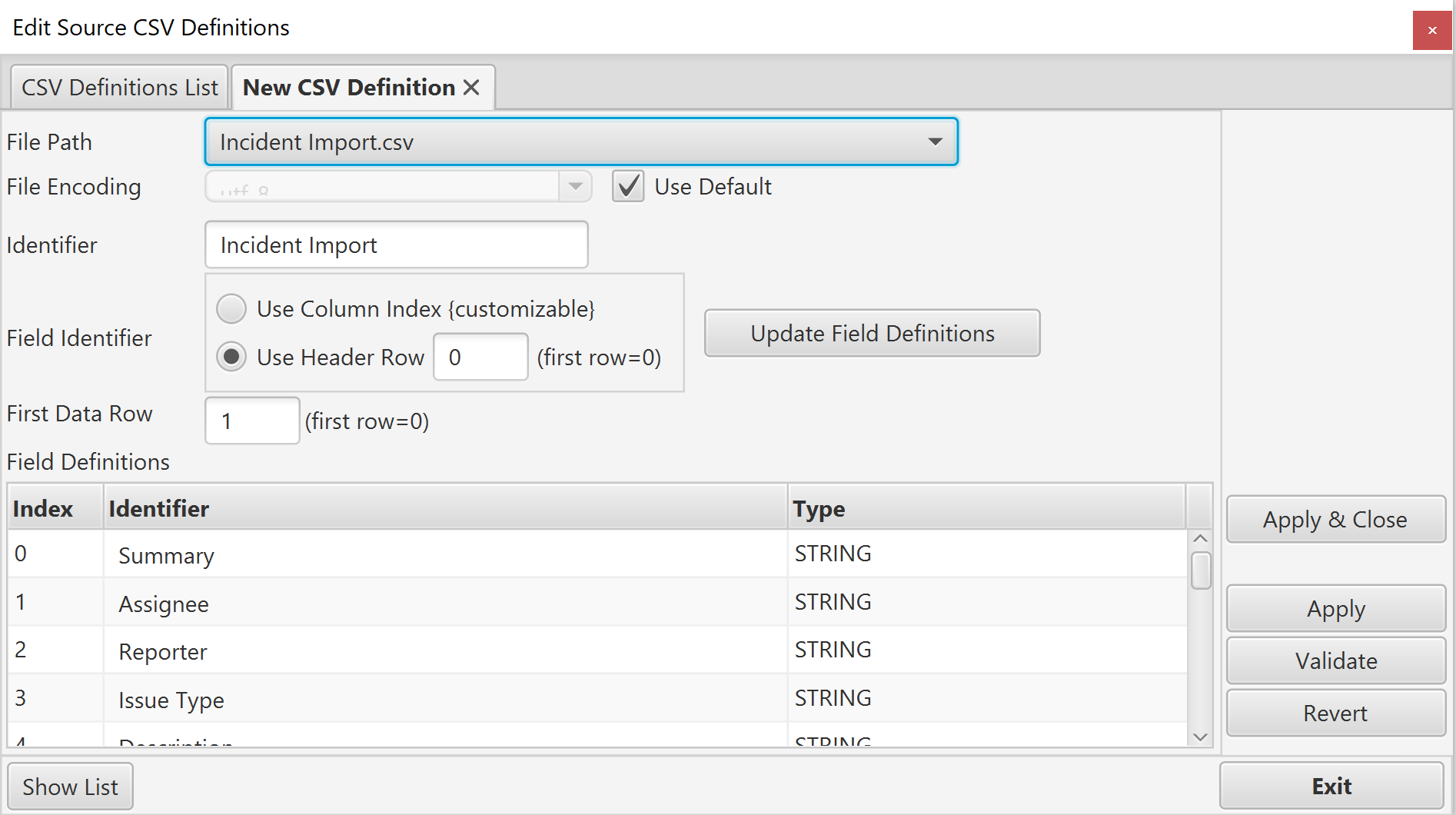Image resolution: width=1456 pixels, height=815 pixels.
Task: Select the Use Header Row radio button
Action: pyautogui.click(x=231, y=356)
